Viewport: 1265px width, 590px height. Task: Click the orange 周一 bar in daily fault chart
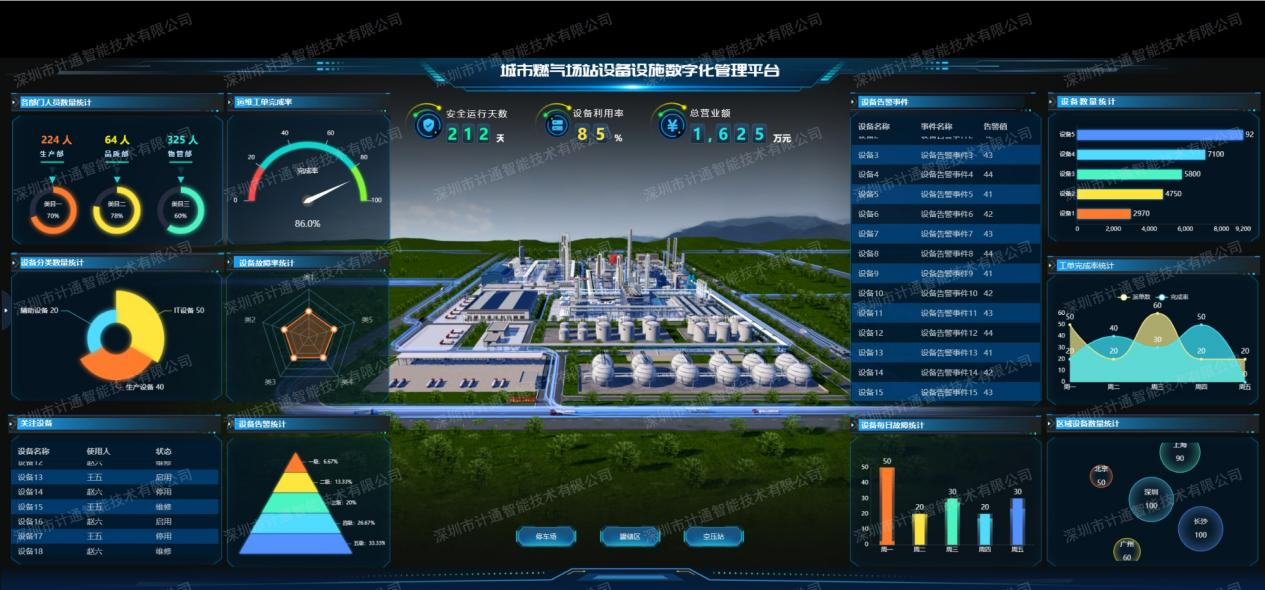coord(886,505)
